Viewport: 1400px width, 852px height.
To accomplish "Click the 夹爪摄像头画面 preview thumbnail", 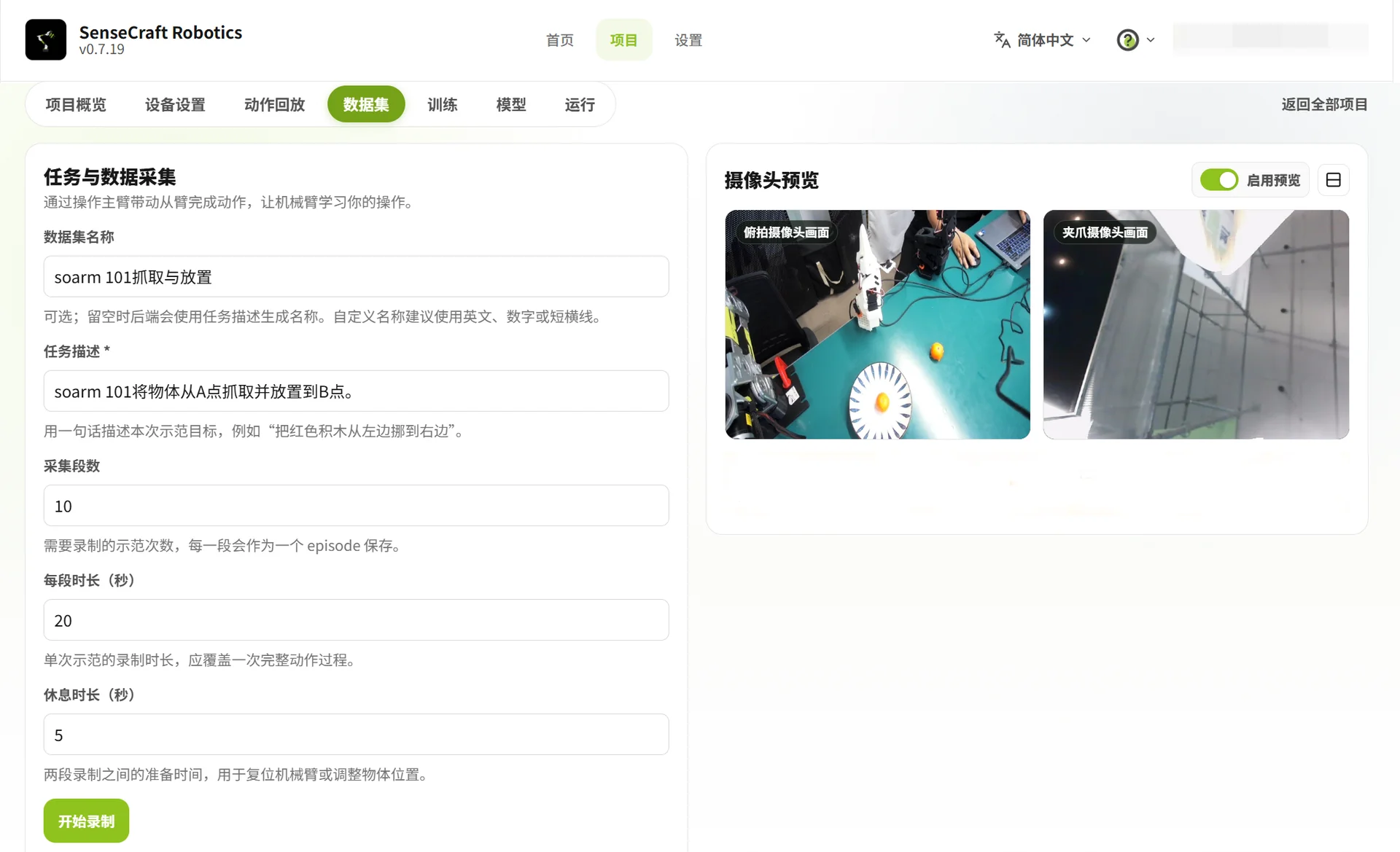I will tap(1196, 324).
